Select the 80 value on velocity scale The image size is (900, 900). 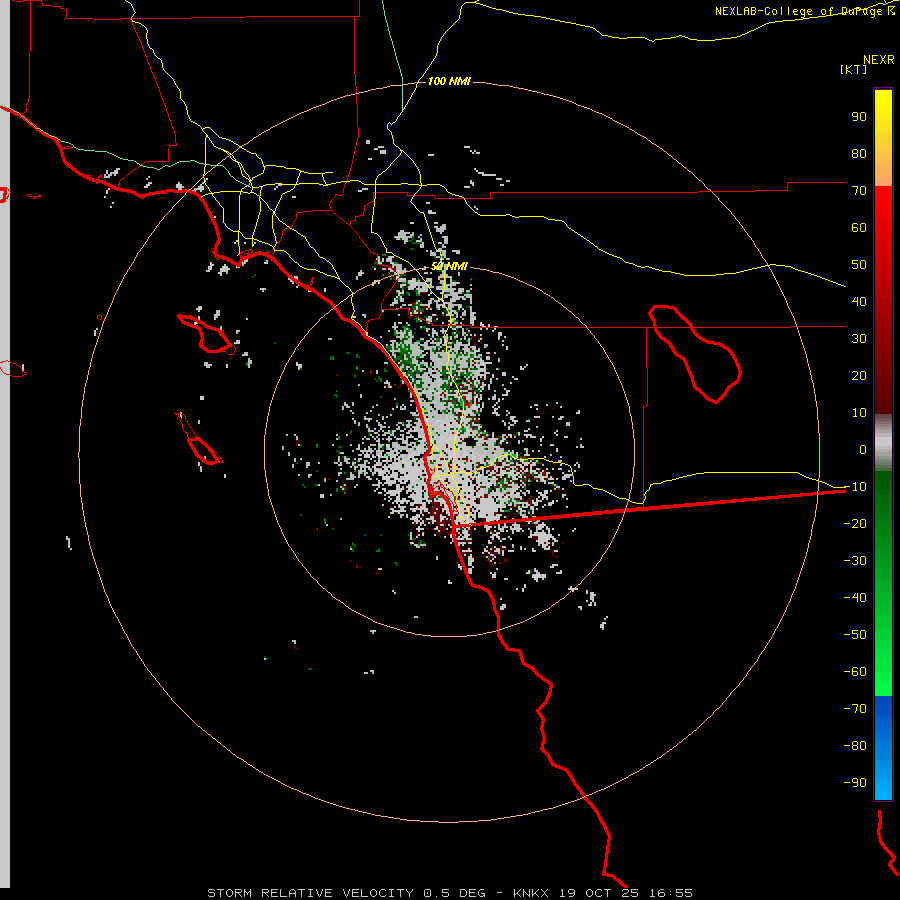pyautogui.click(x=859, y=153)
